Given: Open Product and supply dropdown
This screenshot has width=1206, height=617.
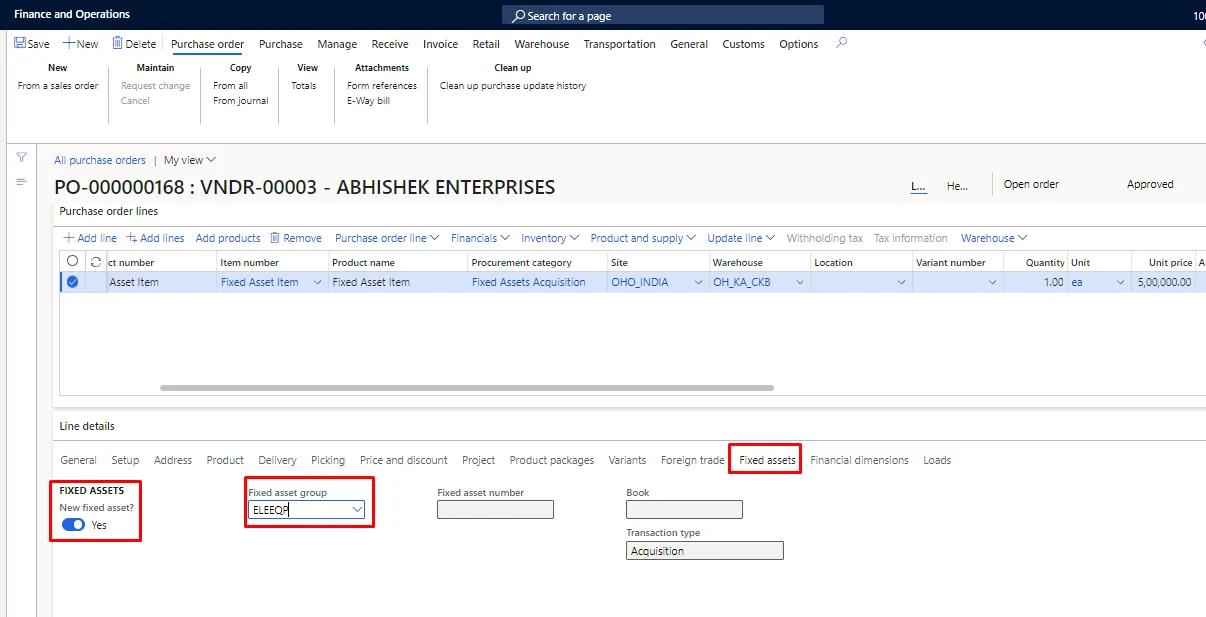Looking at the screenshot, I should point(643,238).
